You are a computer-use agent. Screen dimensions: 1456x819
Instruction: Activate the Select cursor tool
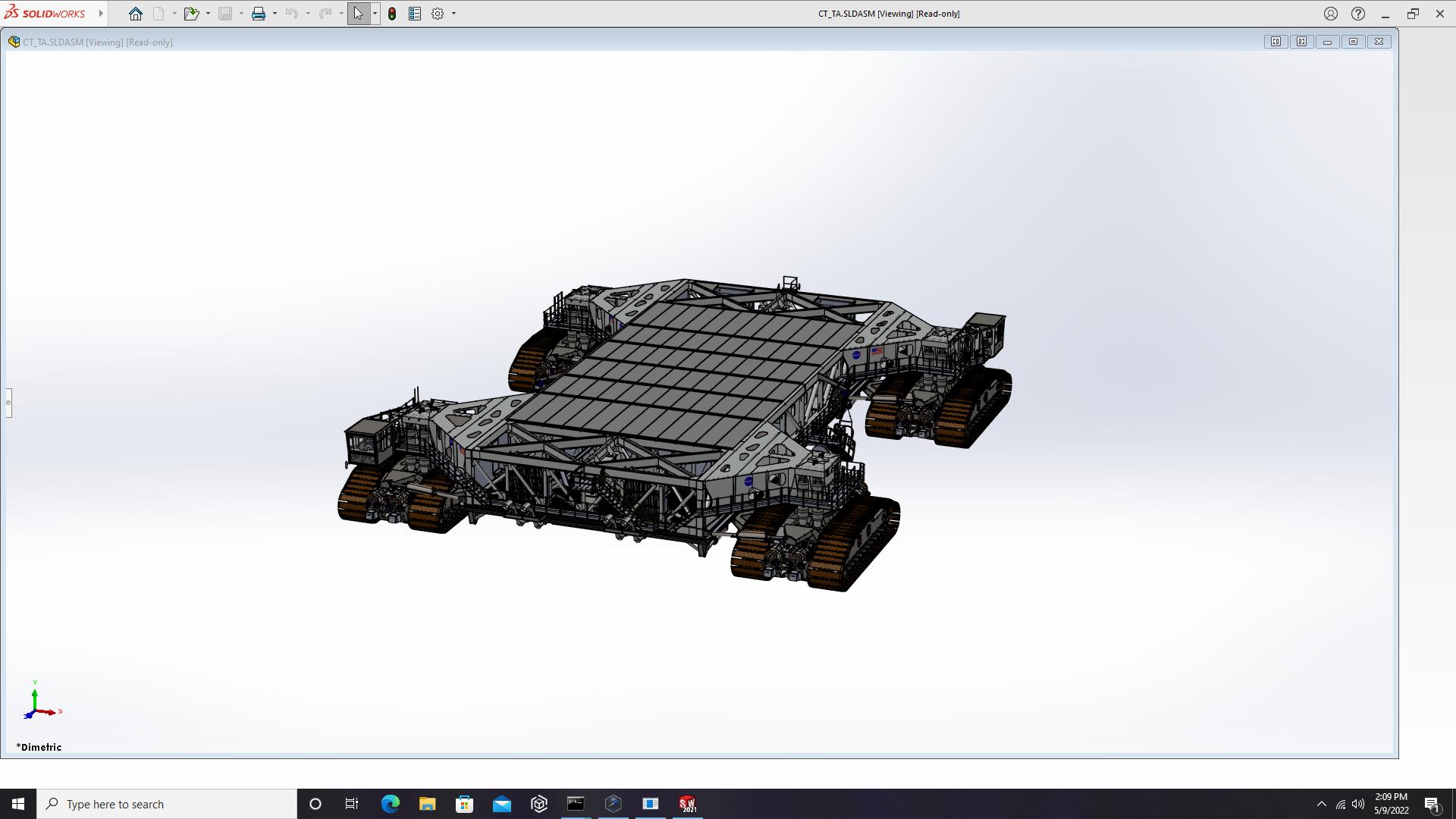[358, 14]
